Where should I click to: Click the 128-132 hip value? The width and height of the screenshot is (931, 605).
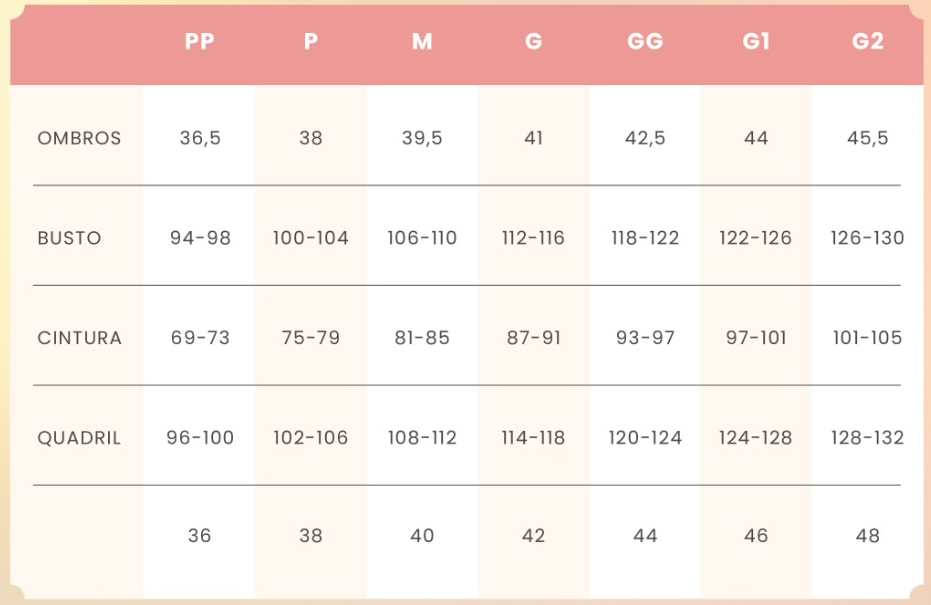click(x=867, y=438)
